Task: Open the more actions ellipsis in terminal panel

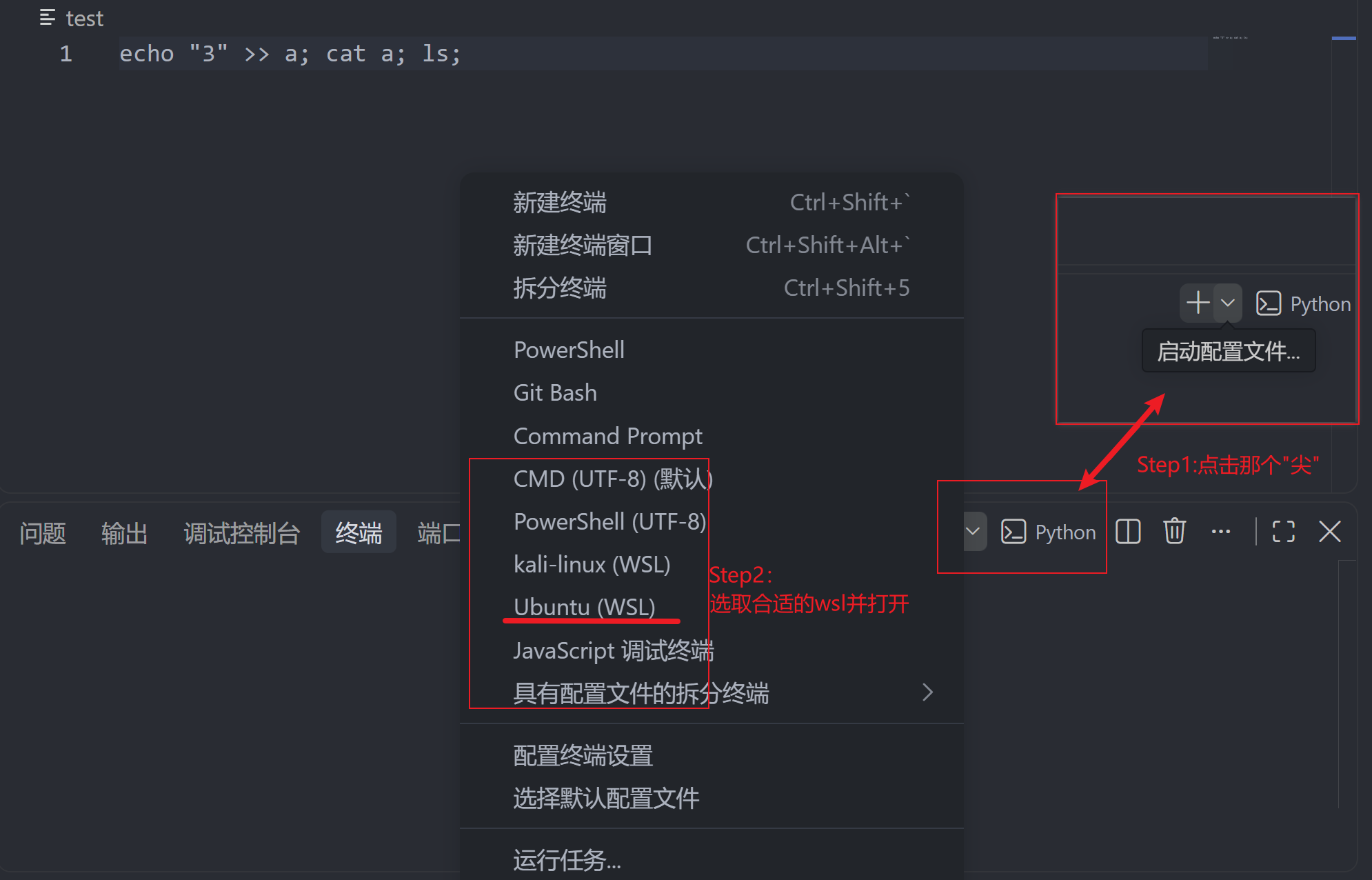Action: pyautogui.click(x=1221, y=532)
